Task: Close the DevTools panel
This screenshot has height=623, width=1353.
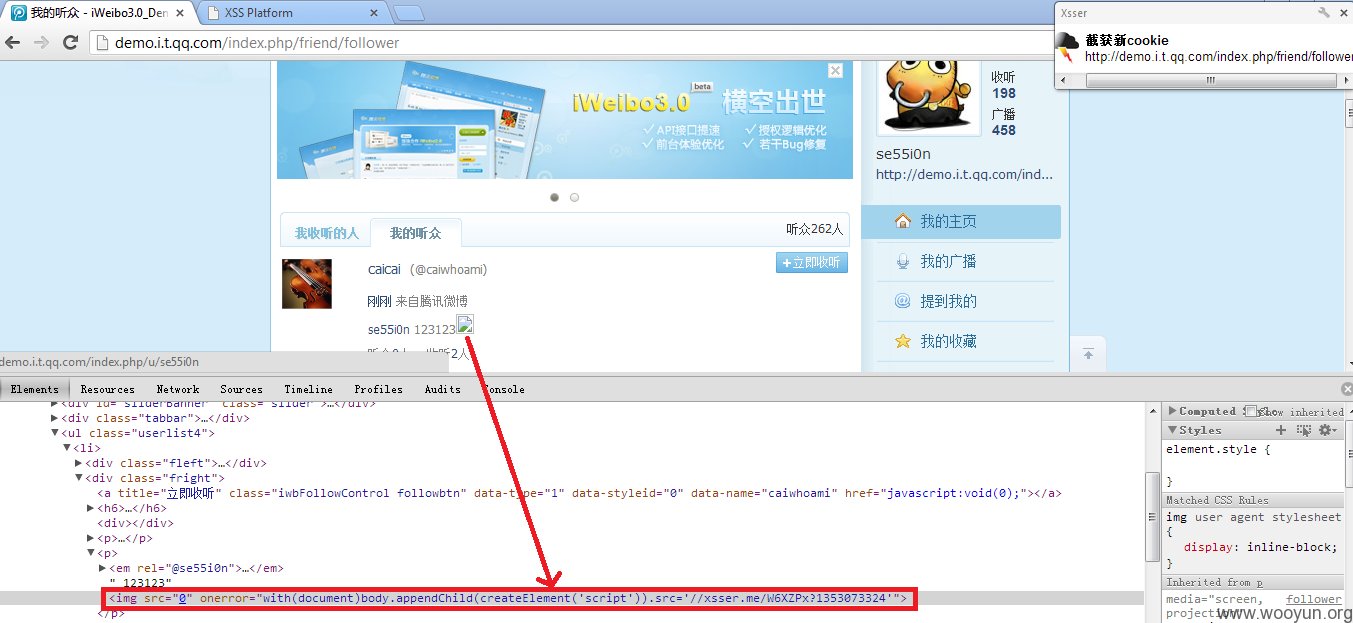Action: (x=1345, y=389)
